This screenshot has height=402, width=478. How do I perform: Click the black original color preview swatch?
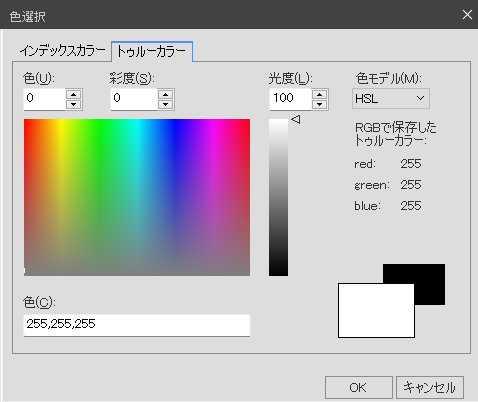[x=430, y=277]
